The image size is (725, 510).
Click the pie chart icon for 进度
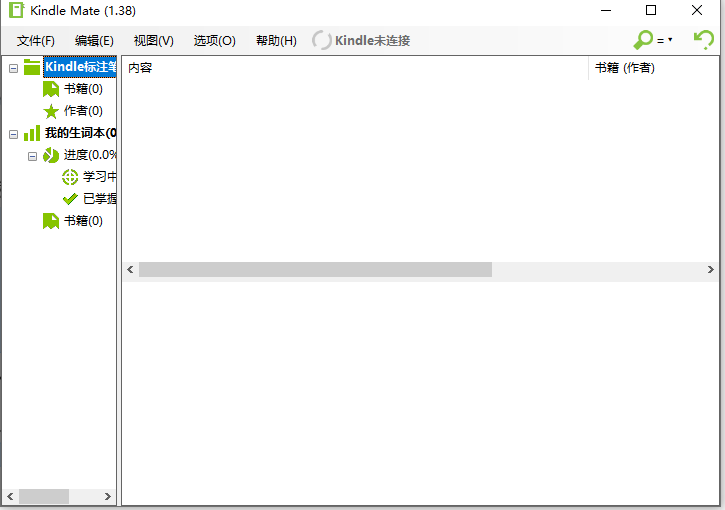pos(51,155)
